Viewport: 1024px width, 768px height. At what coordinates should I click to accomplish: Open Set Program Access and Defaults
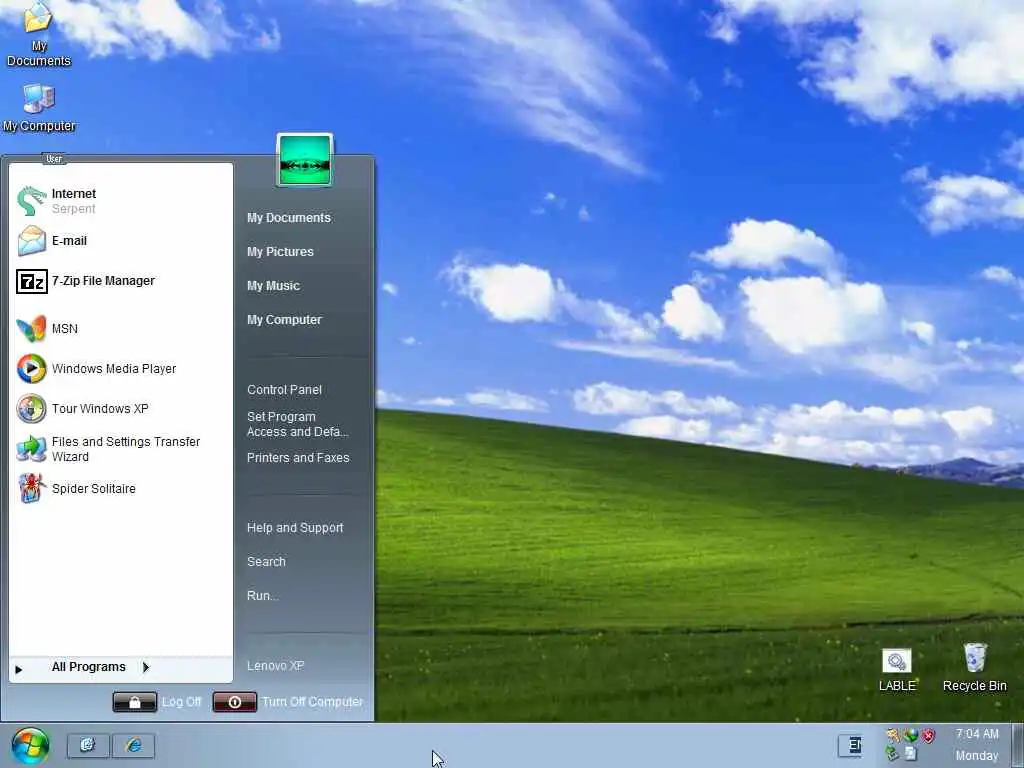(x=298, y=424)
